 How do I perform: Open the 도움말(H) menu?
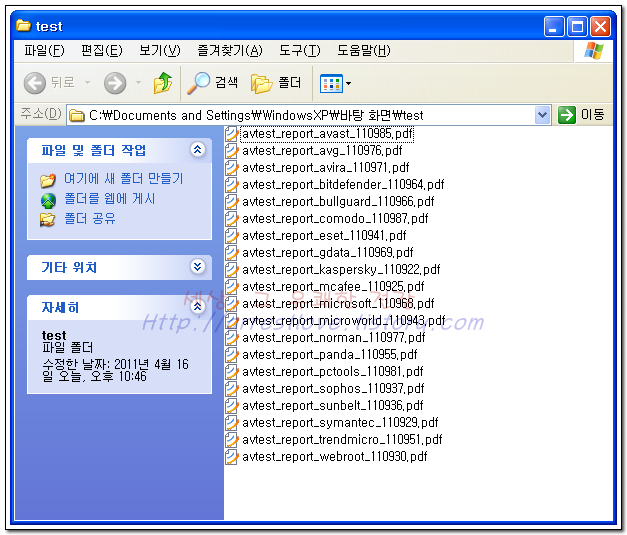[x=364, y=51]
